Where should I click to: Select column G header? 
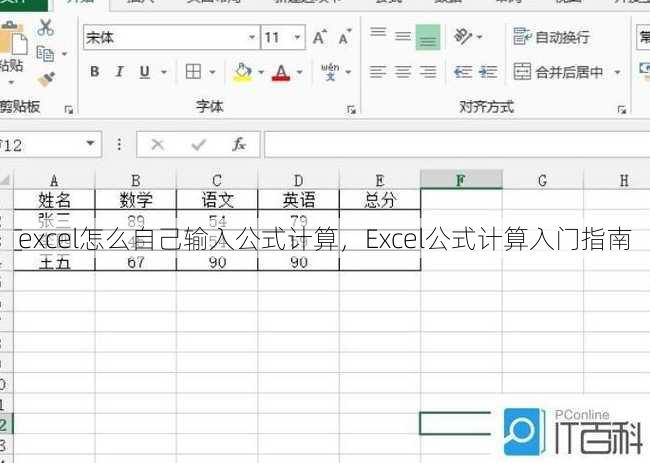point(542,180)
